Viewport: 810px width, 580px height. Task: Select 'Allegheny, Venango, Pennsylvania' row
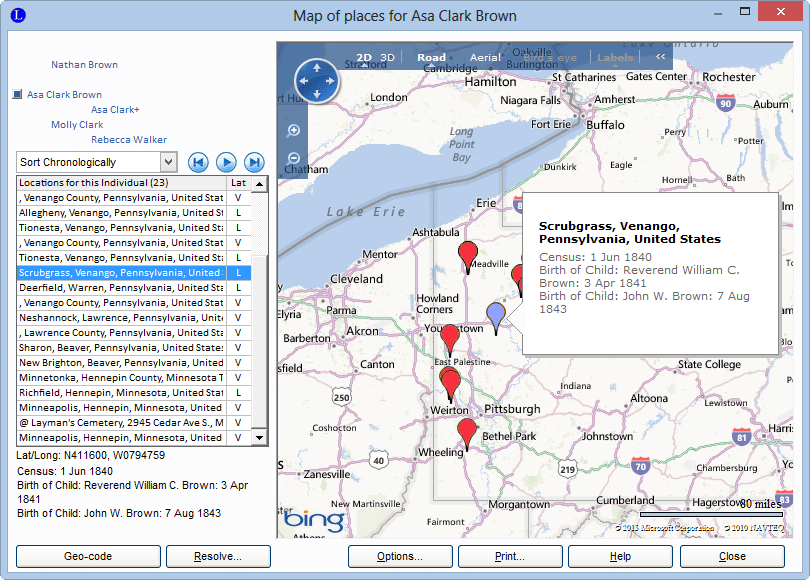click(x=134, y=213)
